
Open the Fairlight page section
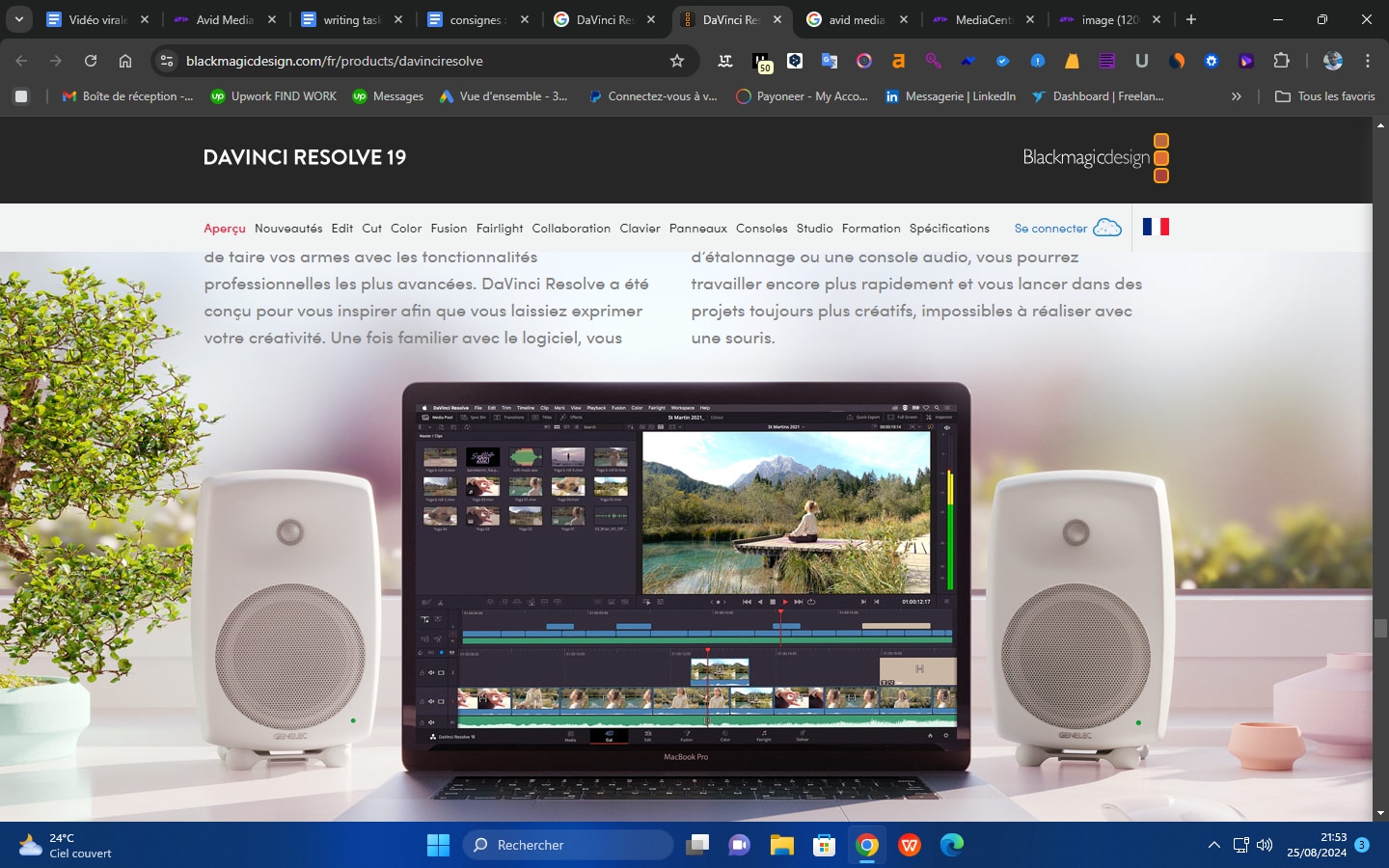(500, 229)
